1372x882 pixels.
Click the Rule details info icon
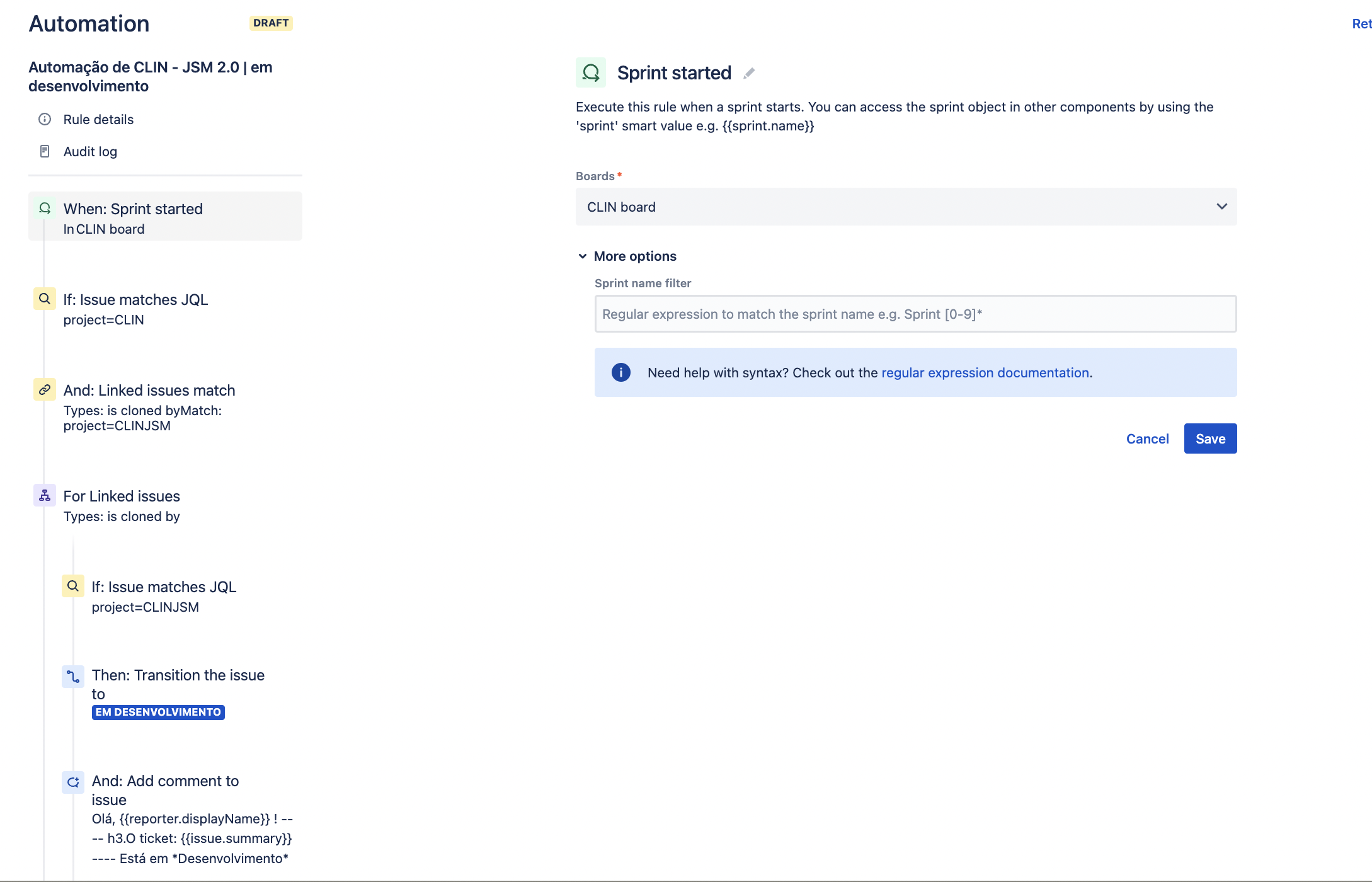45,119
